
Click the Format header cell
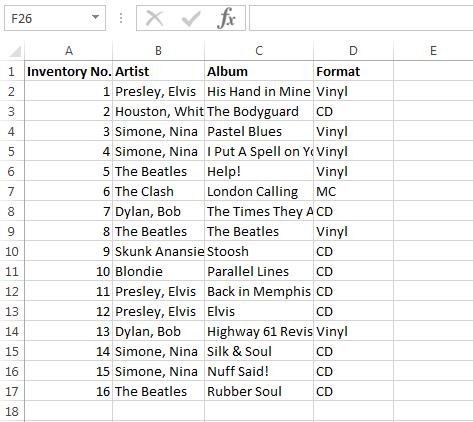click(353, 71)
